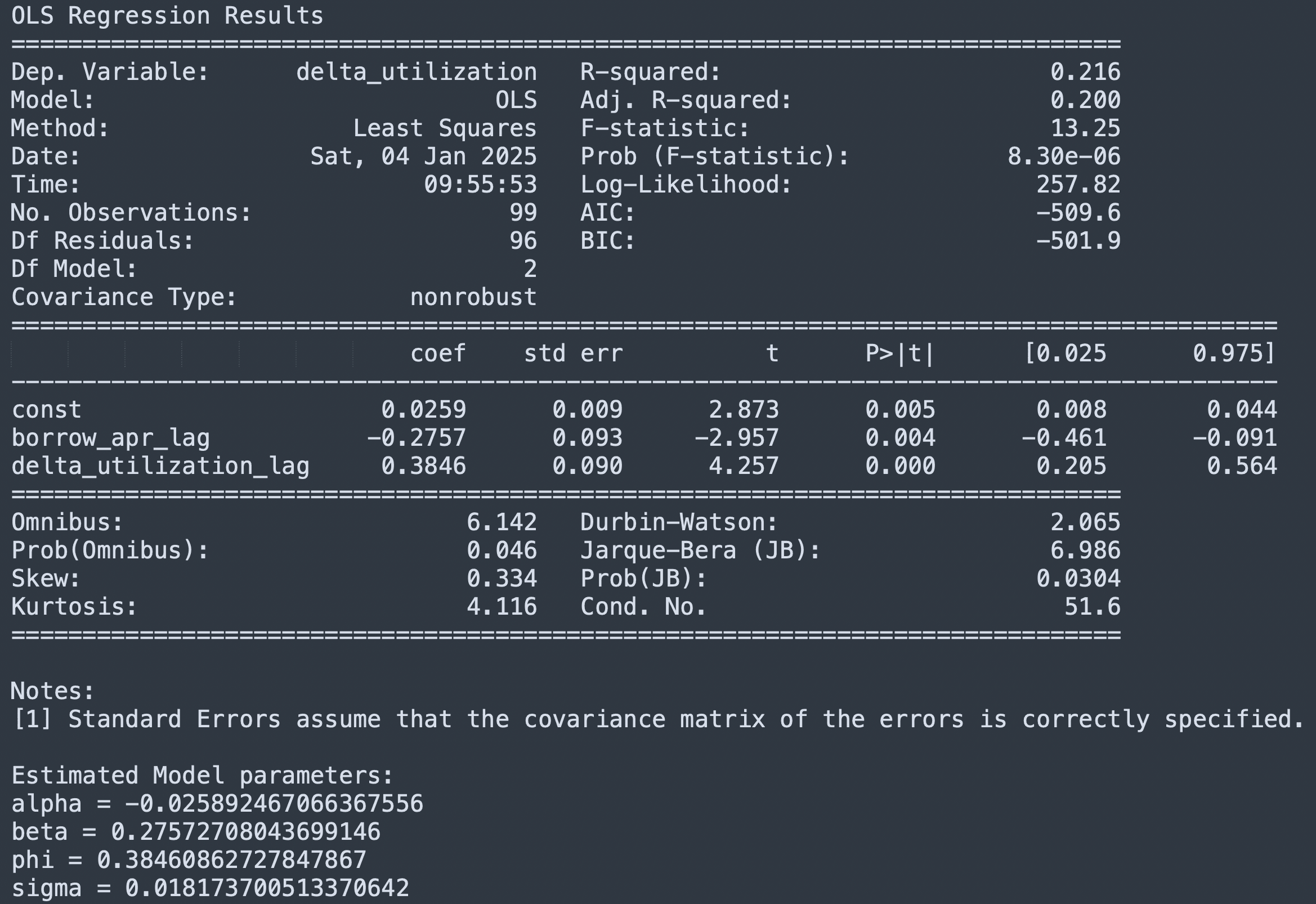Click the "const" row label
This screenshot has width=1316, height=904.
pos(46,410)
